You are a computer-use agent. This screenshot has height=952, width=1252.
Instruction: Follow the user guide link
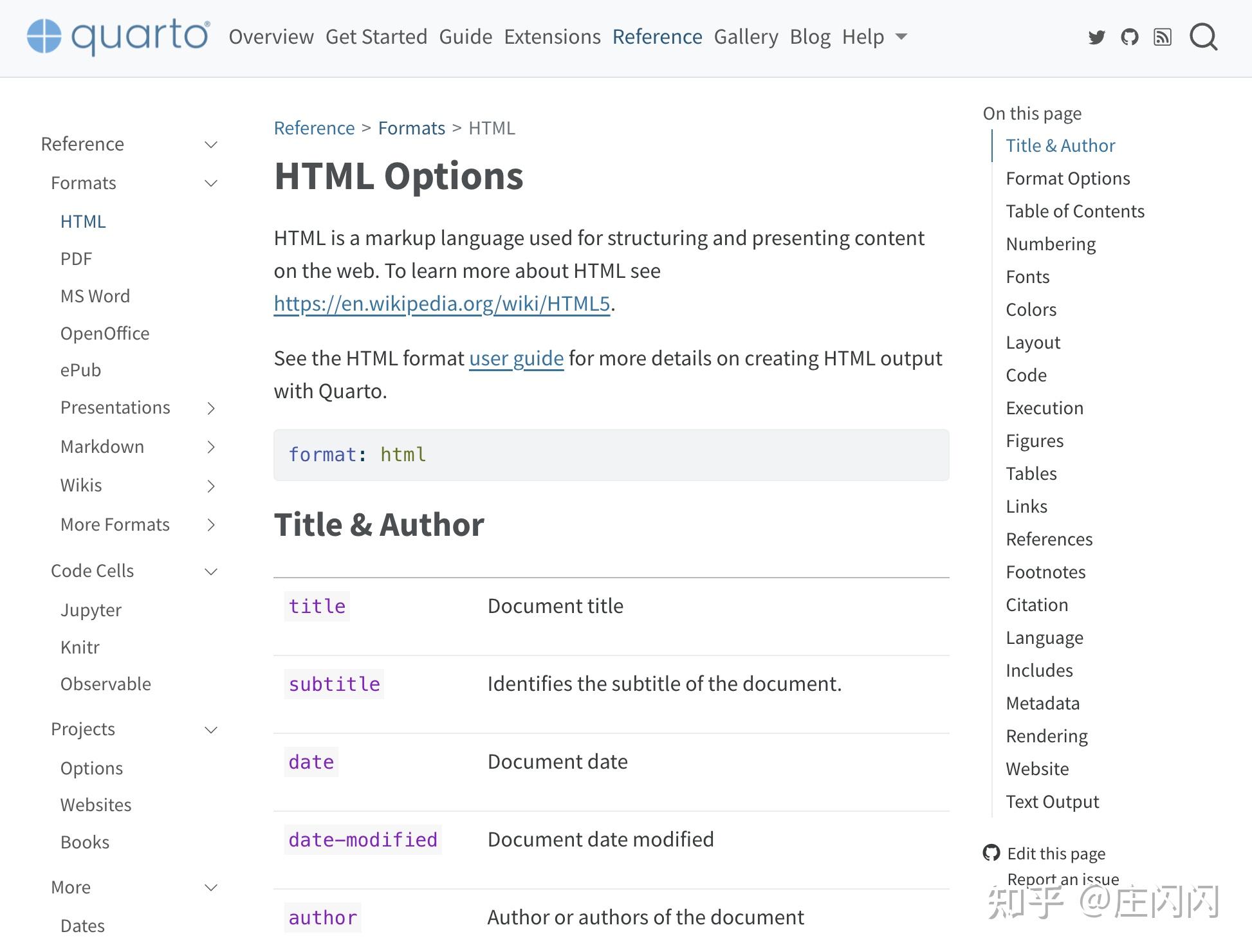[x=516, y=358]
